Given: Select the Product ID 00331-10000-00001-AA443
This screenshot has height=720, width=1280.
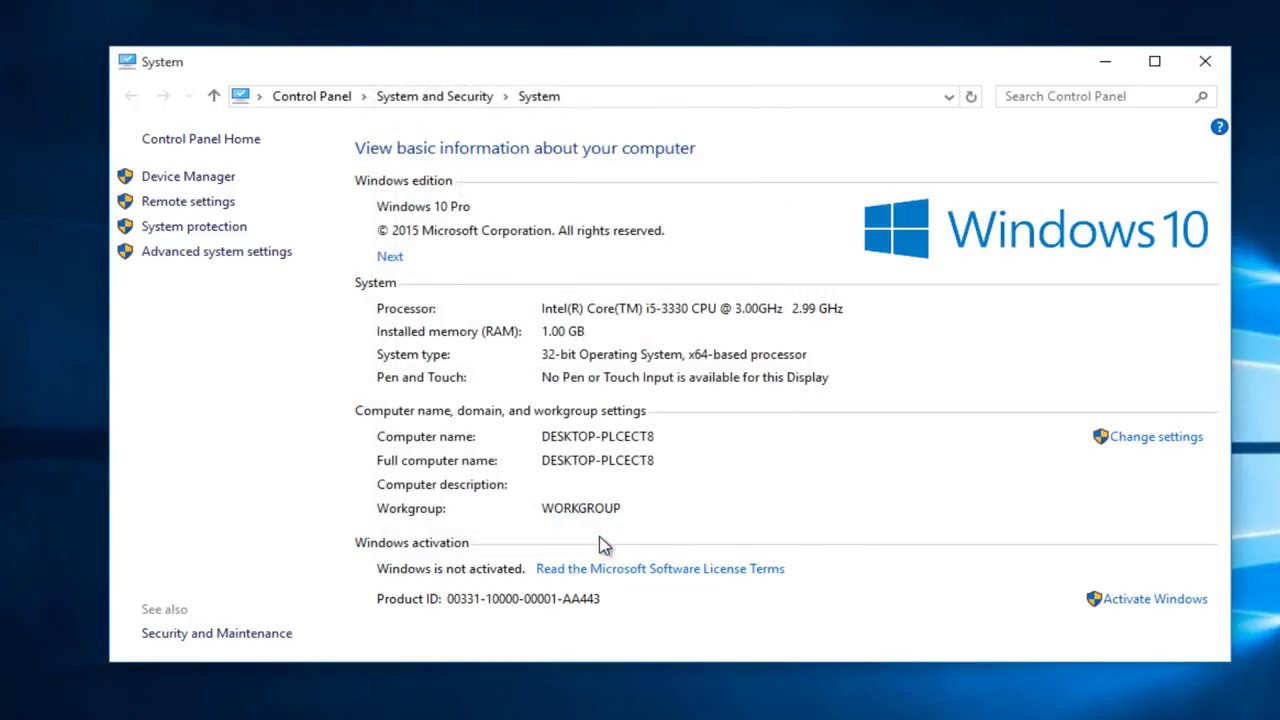Looking at the screenshot, I should click(x=523, y=598).
